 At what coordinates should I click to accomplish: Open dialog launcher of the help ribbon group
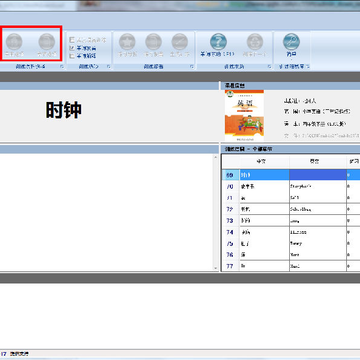pos(269,67)
